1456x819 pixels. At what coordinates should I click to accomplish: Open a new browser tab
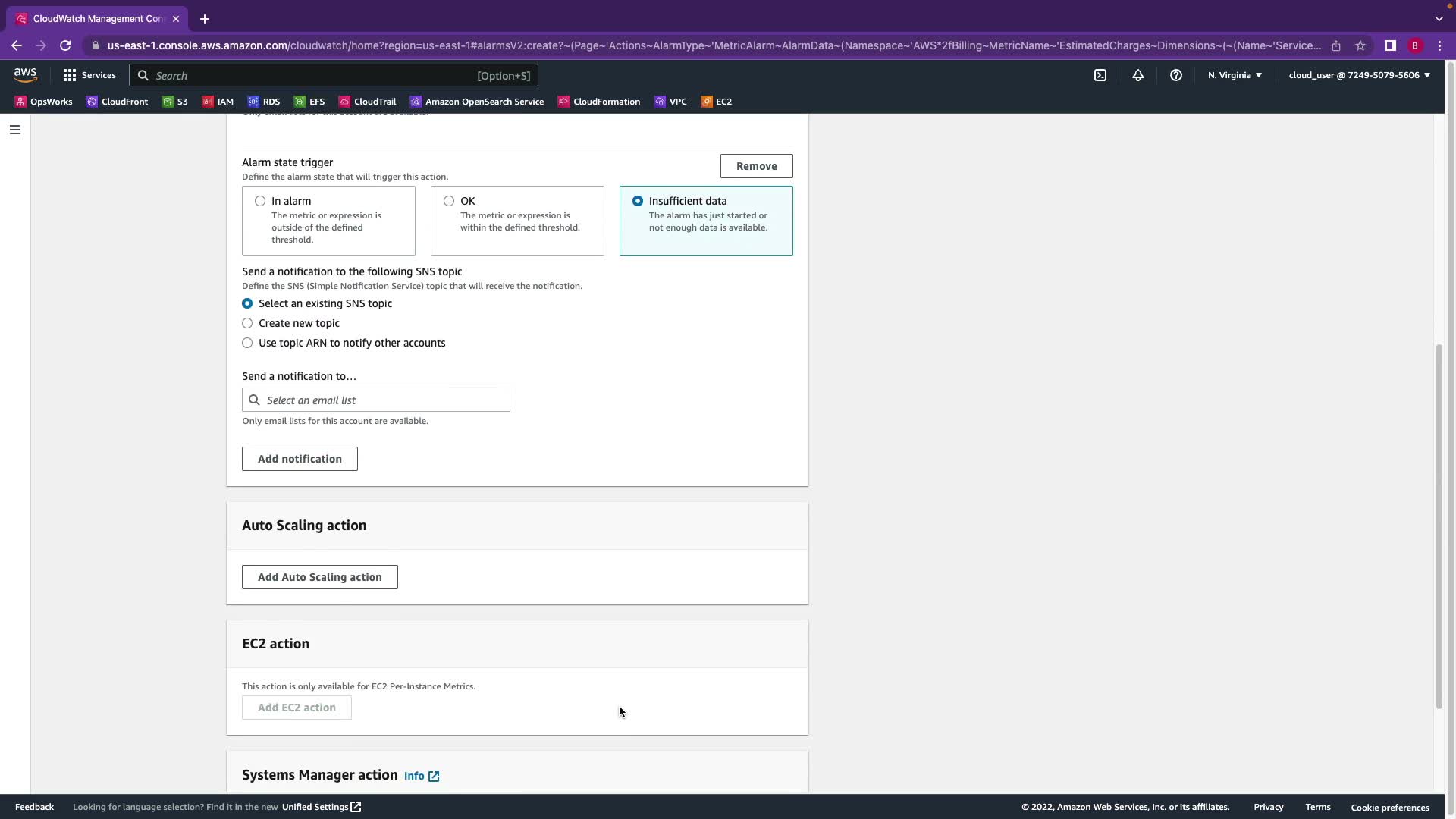[x=205, y=19]
